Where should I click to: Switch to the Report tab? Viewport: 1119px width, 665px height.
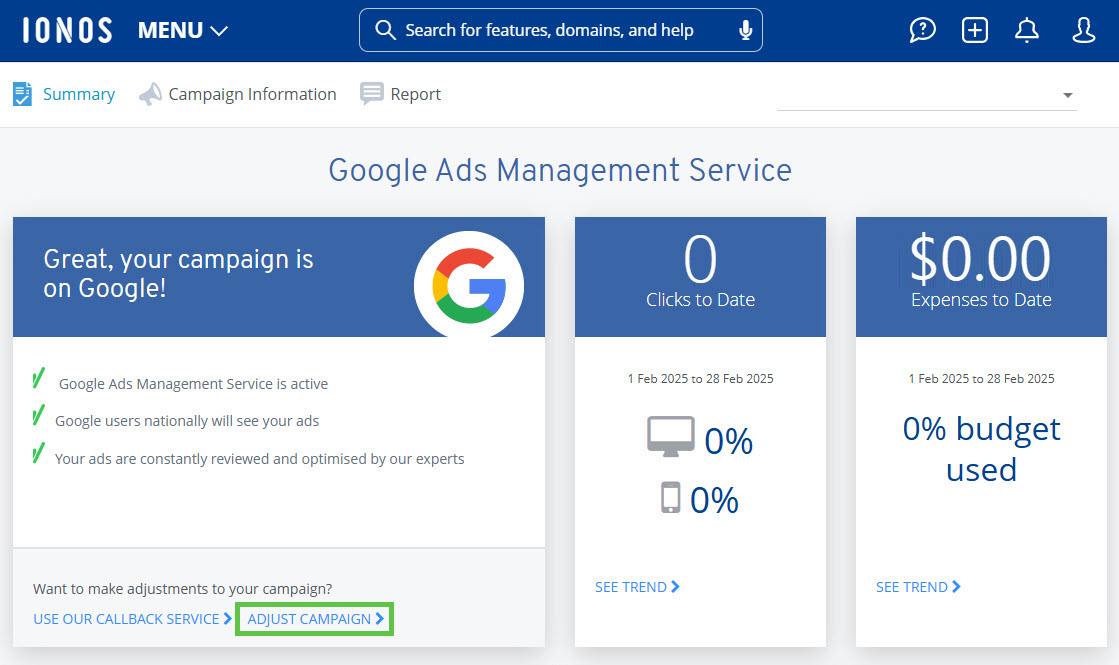click(x=416, y=93)
